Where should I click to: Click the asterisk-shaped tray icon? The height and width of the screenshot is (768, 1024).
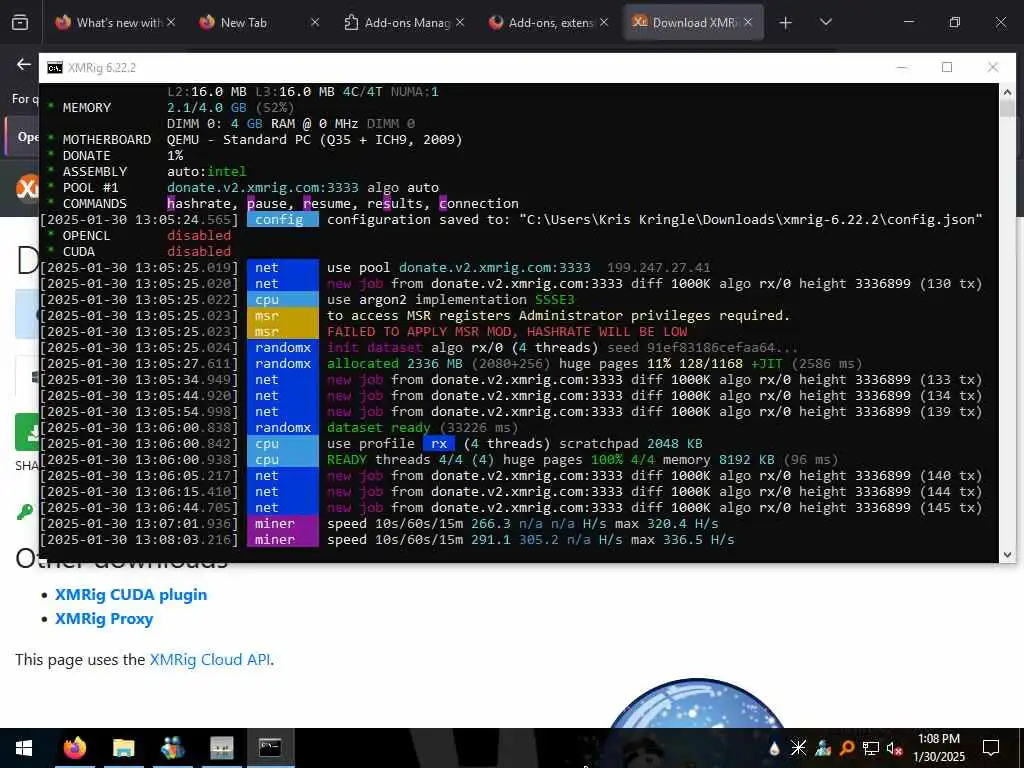point(798,748)
